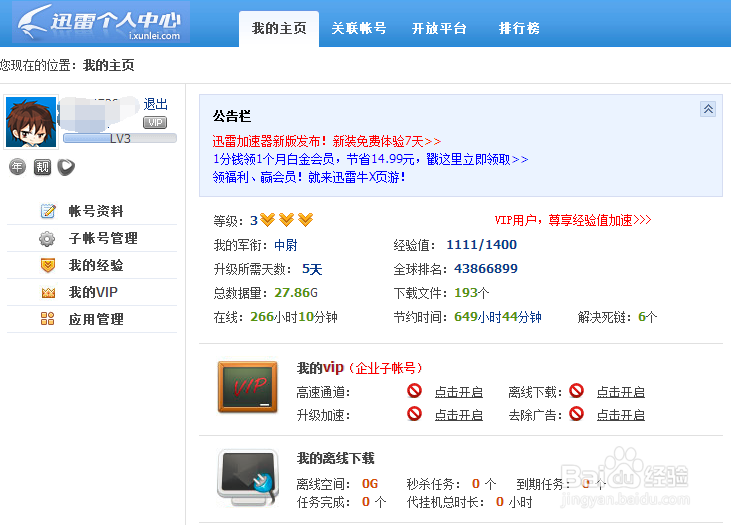The width and height of the screenshot is (731, 525).
Task: Click the 任务完成 count value
Action: (366, 502)
